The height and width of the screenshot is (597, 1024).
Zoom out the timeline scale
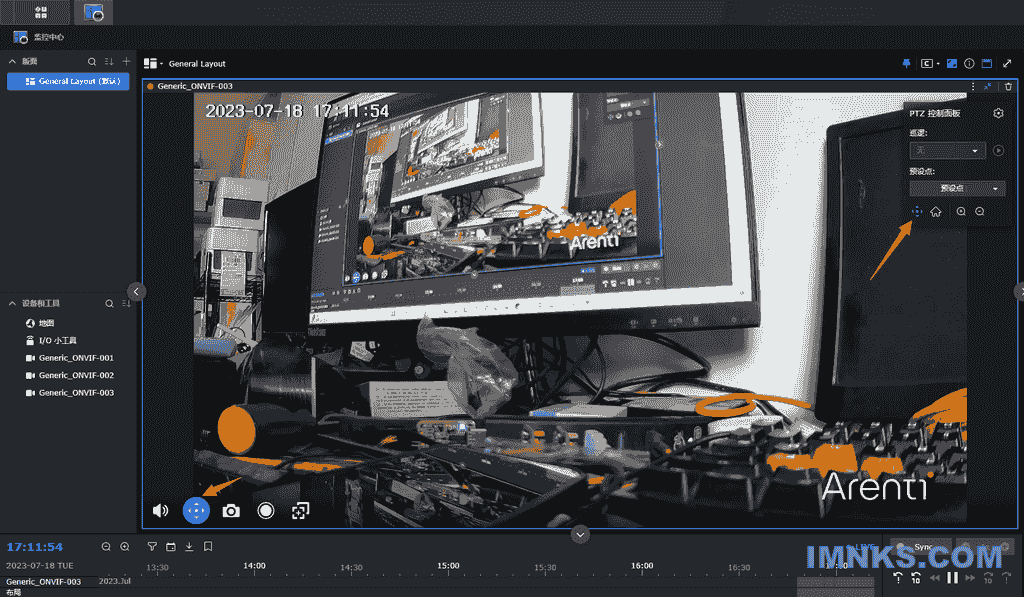106,547
